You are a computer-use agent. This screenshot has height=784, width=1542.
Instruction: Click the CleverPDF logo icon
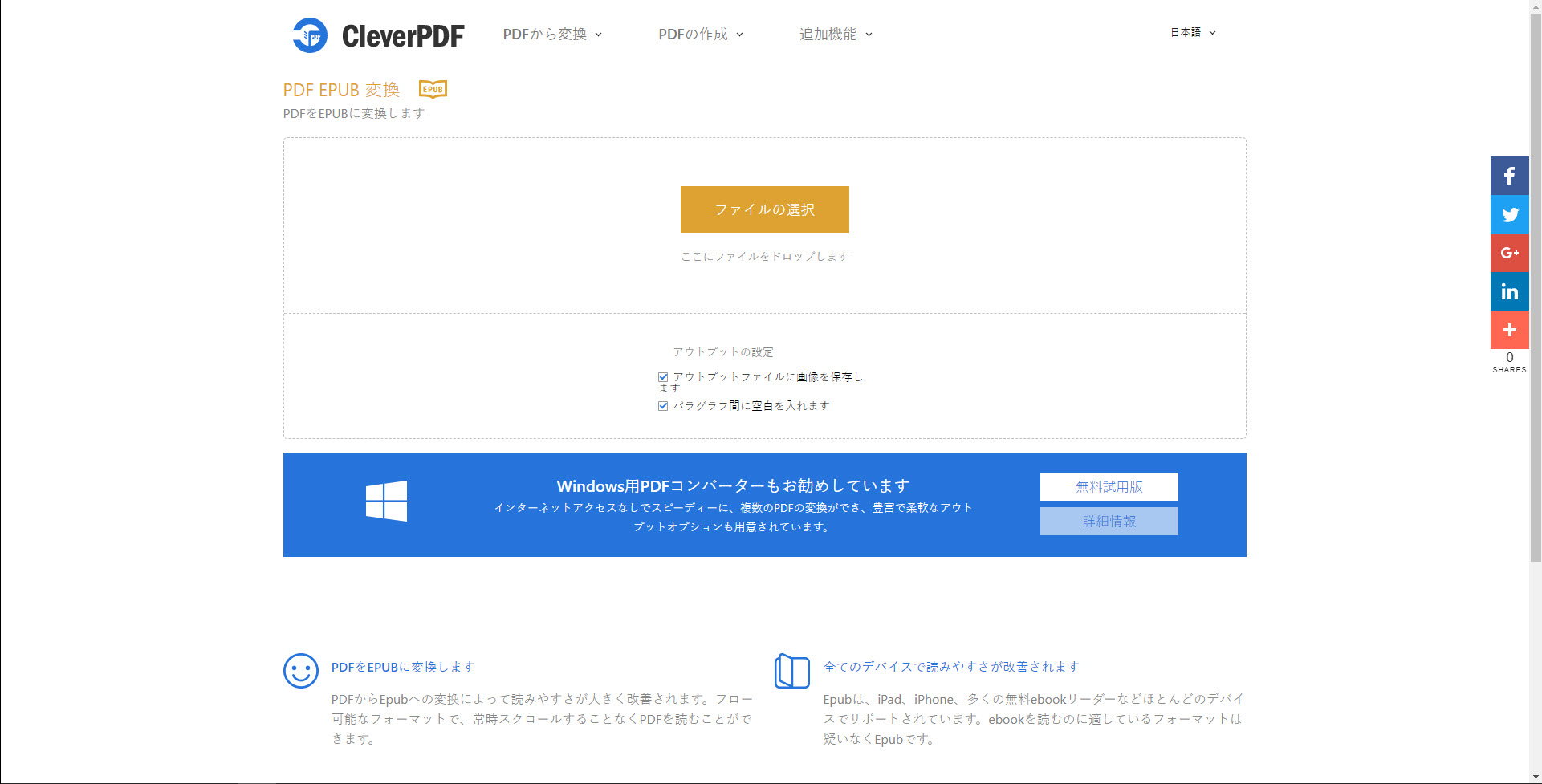point(310,35)
